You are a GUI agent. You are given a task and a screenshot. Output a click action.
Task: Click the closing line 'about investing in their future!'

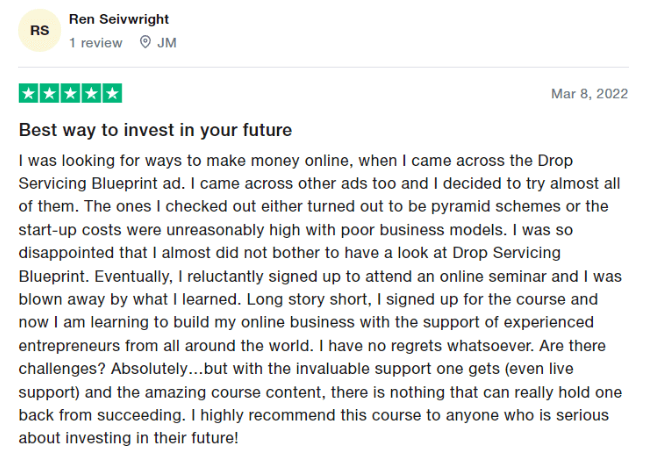coord(129,438)
